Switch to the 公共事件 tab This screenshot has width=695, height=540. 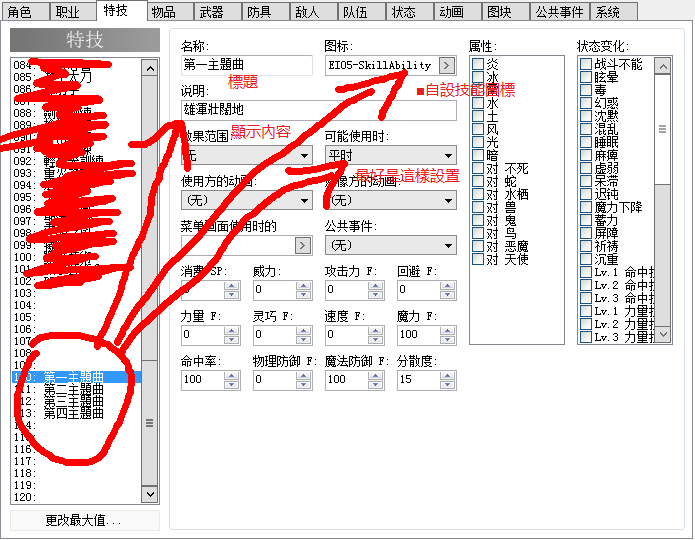tap(559, 12)
